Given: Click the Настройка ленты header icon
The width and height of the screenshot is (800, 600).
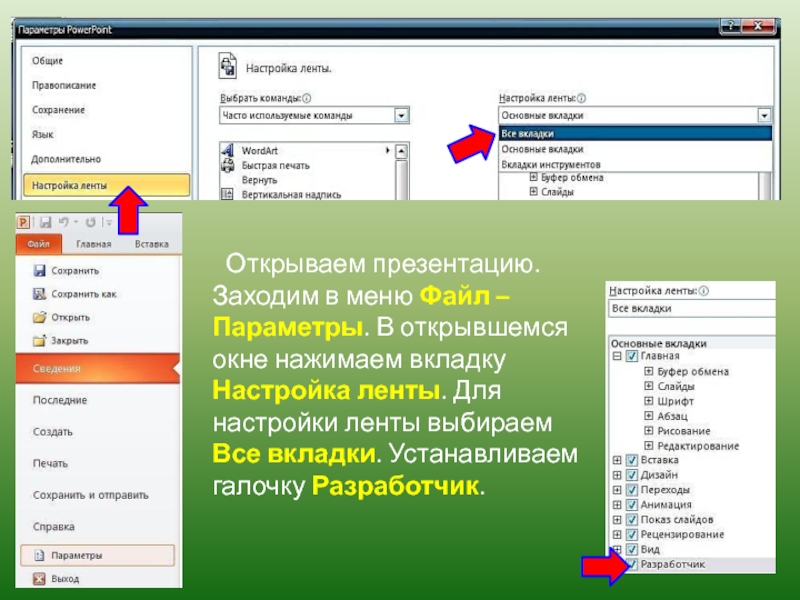Looking at the screenshot, I should tap(228, 66).
